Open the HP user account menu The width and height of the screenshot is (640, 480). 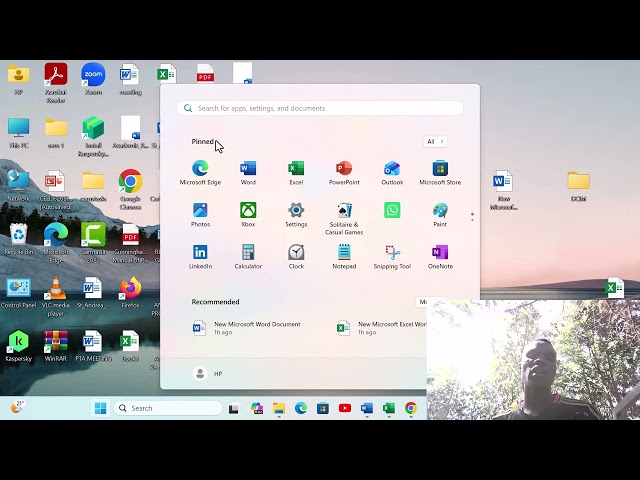click(207, 373)
